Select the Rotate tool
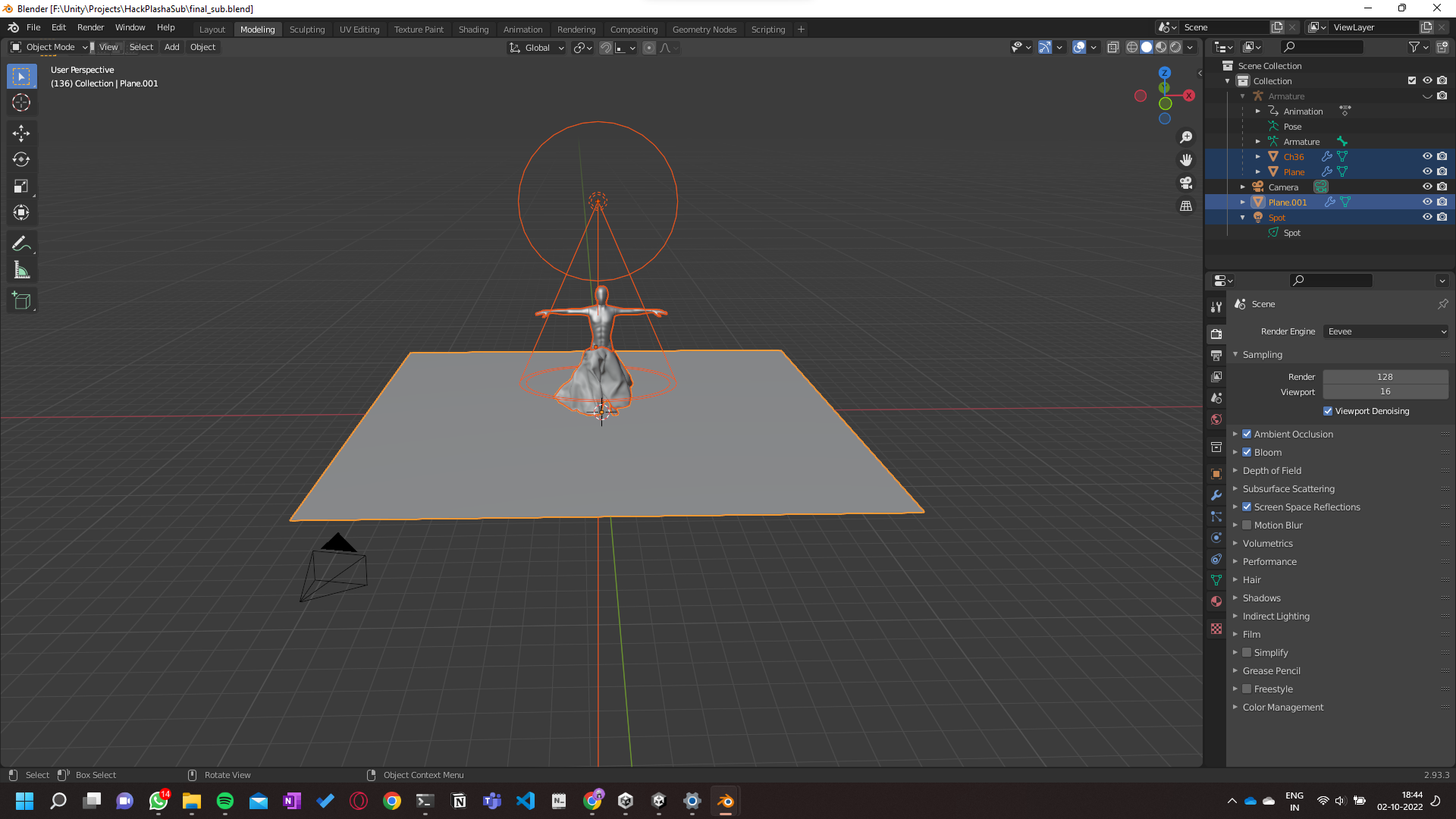 tap(21, 160)
